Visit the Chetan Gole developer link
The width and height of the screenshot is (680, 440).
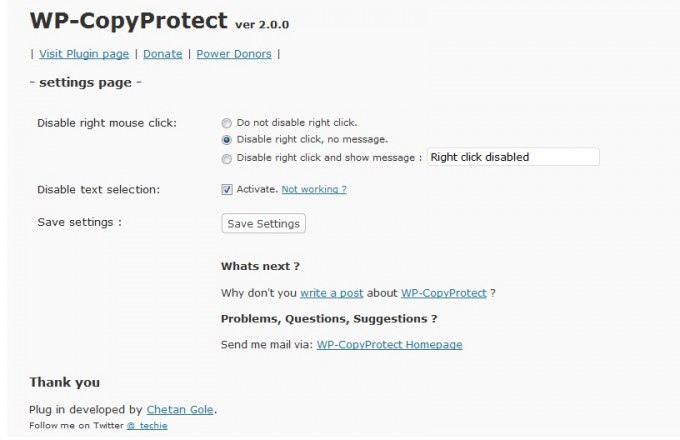point(180,410)
